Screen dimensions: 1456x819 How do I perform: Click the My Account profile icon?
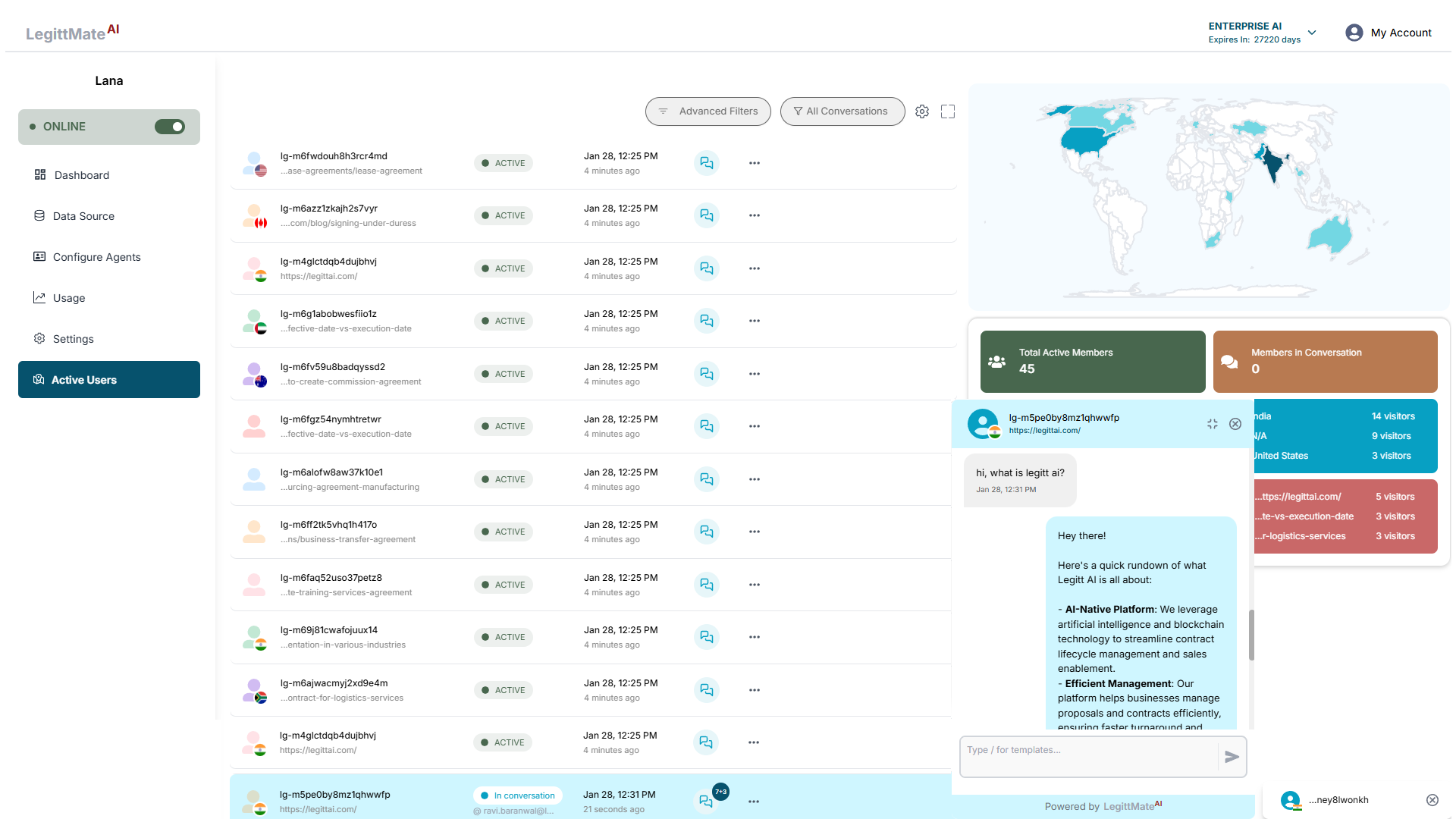coord(1354,33)
